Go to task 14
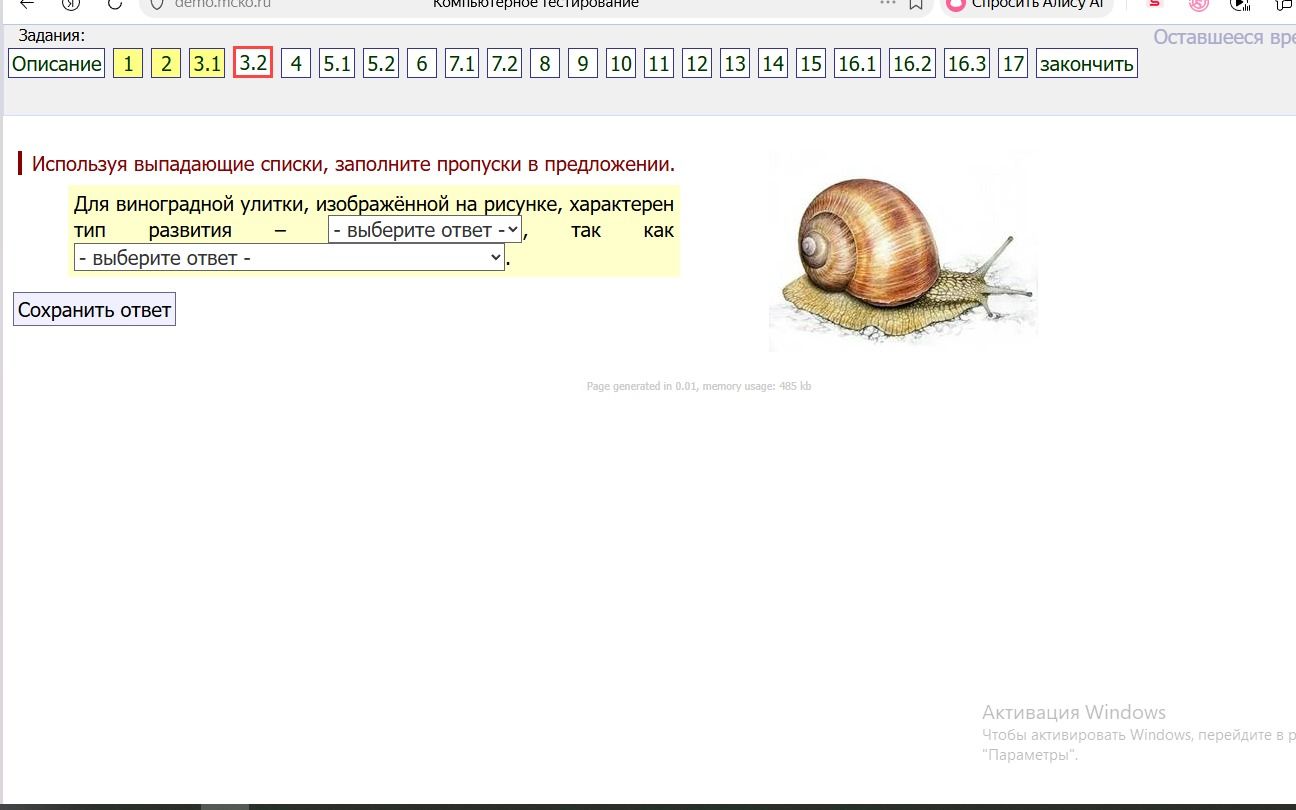The width and height of the screenshot is (1296, 810). point(773,64)
